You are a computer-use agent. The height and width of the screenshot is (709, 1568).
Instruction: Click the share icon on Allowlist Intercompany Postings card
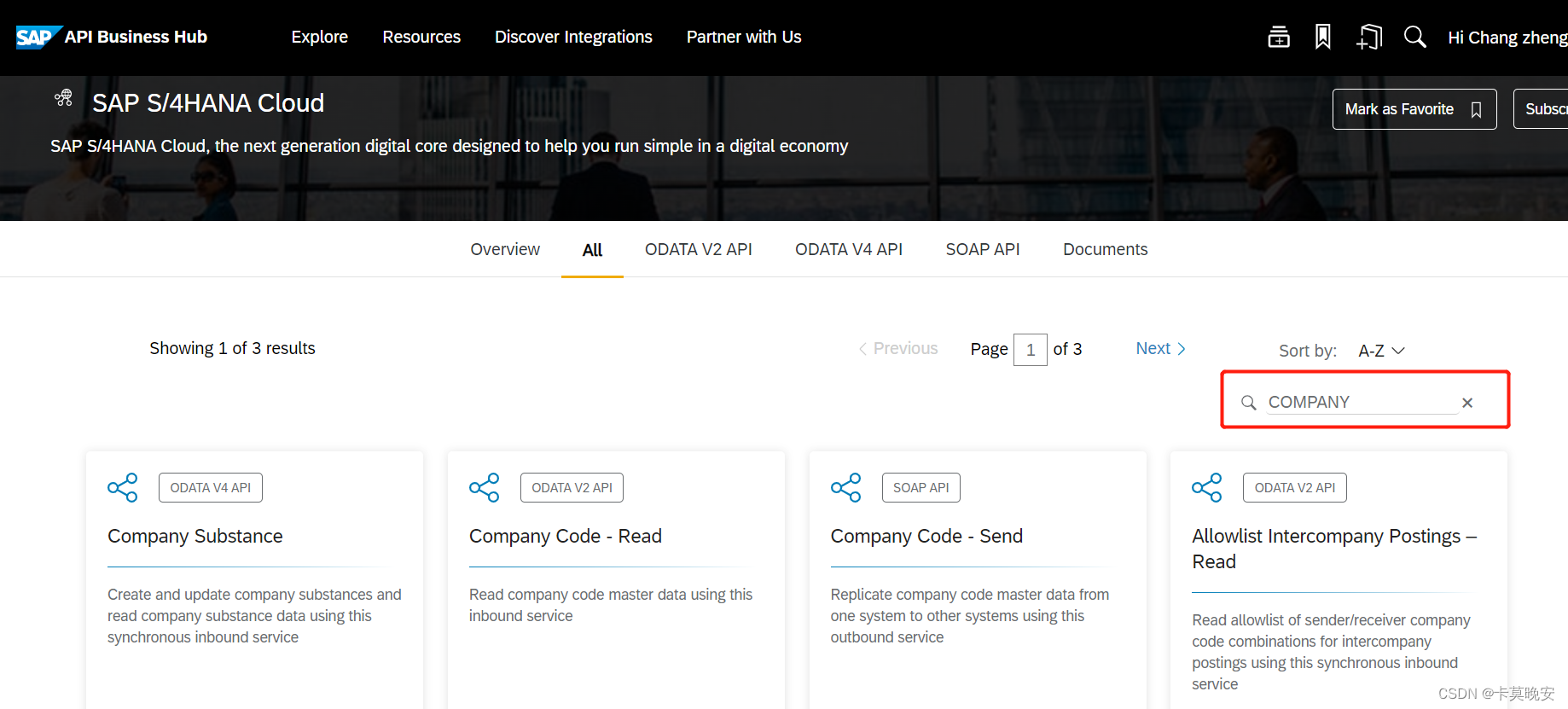[x=1206, y=487]
